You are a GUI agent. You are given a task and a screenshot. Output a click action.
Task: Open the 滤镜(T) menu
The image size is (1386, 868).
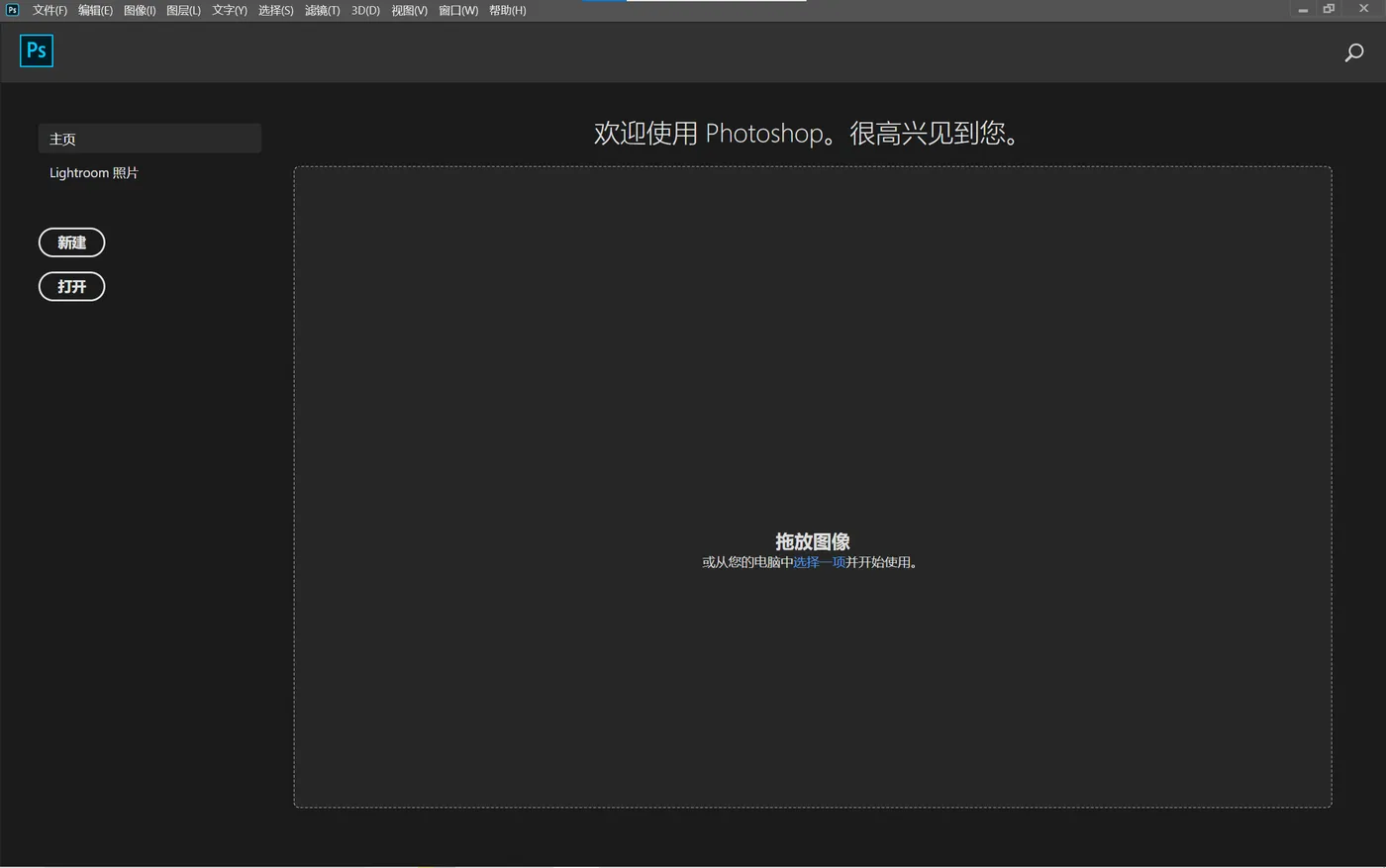pos(323,10)
